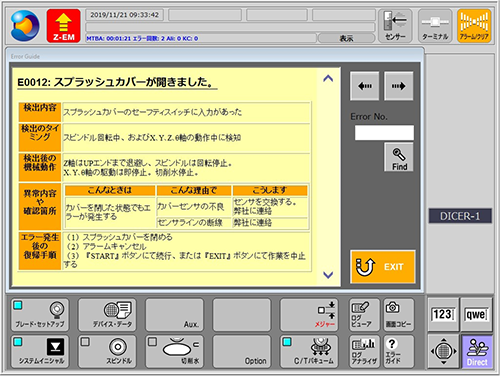Open the qwe keyboard input

point(476,314)
